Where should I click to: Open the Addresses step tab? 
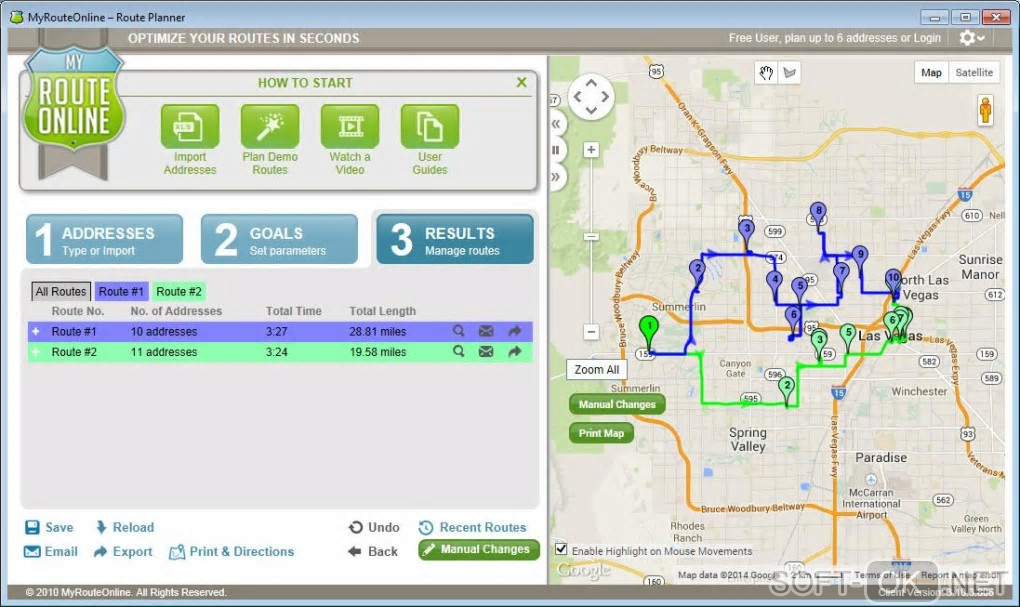[x=104, y=239]
